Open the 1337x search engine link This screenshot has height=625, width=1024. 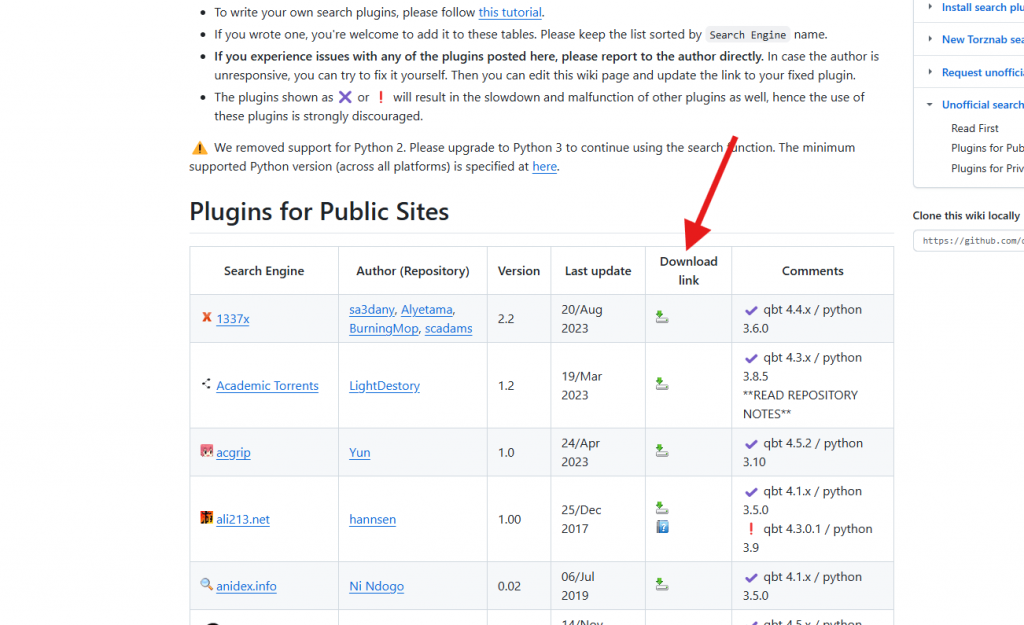233,319
